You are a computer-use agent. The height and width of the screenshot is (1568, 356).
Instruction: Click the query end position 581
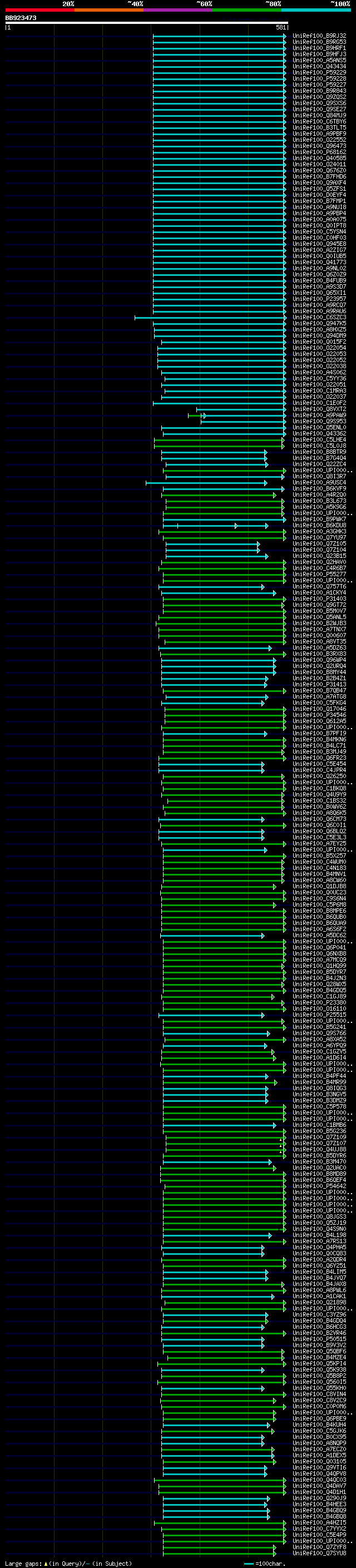tap(280, 27)
